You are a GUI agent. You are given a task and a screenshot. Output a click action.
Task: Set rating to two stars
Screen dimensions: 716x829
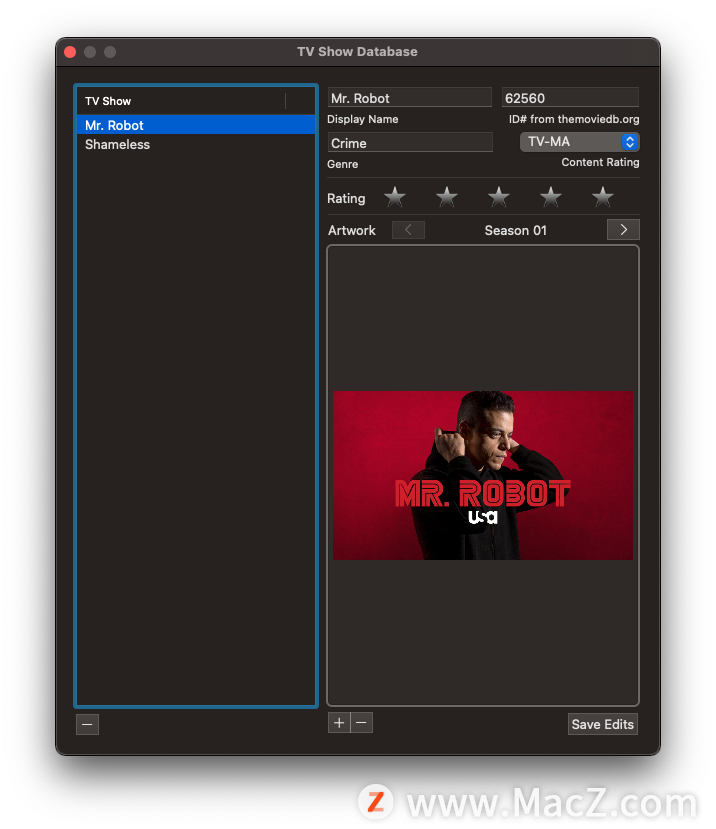(447, 197)
